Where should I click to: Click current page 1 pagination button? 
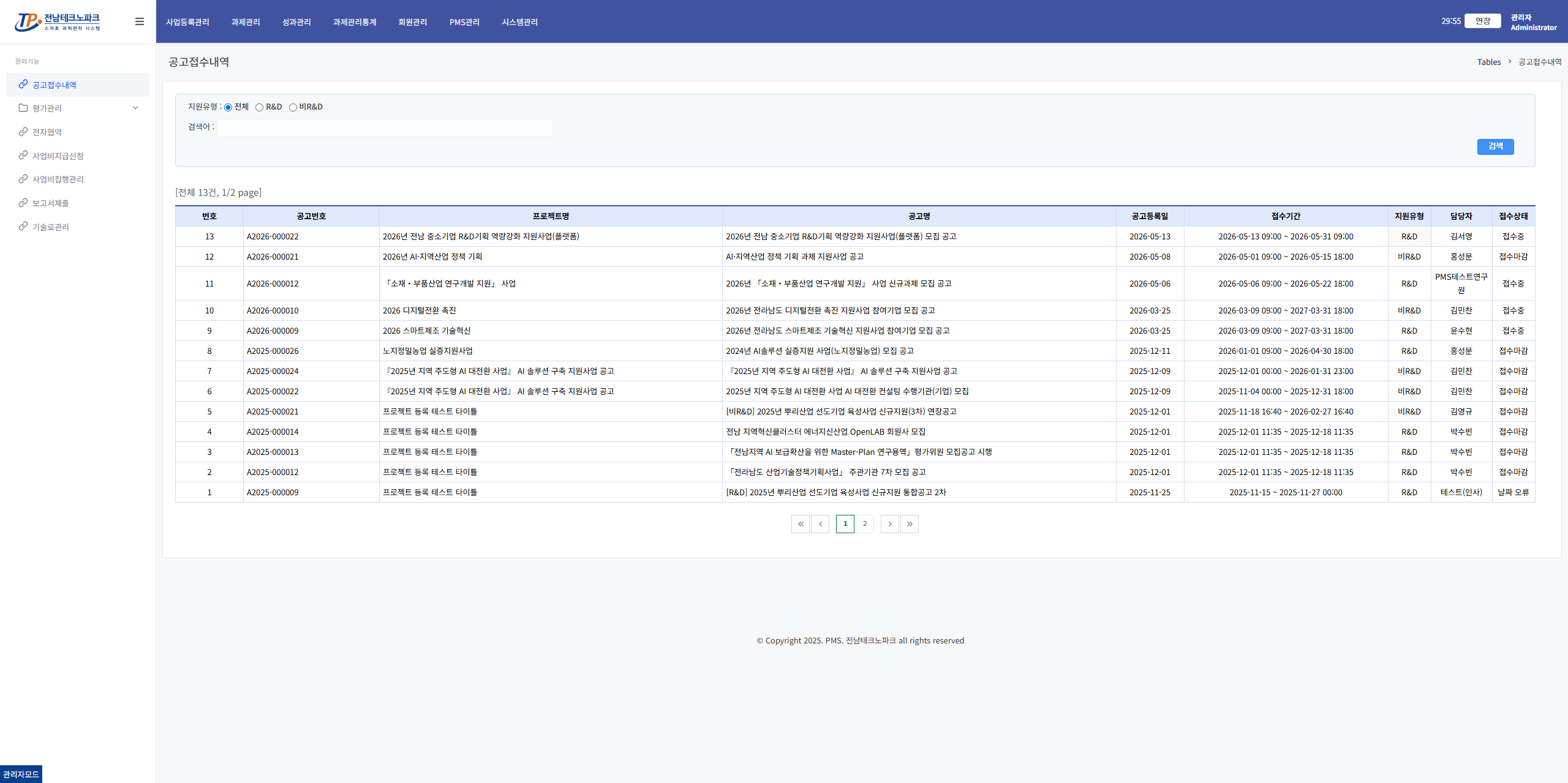[x=845, y=524]
